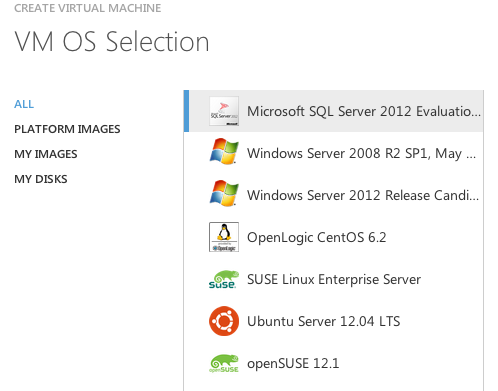
Task: Click the Ubuntu orange circle logo
Action: click(224, 321)
